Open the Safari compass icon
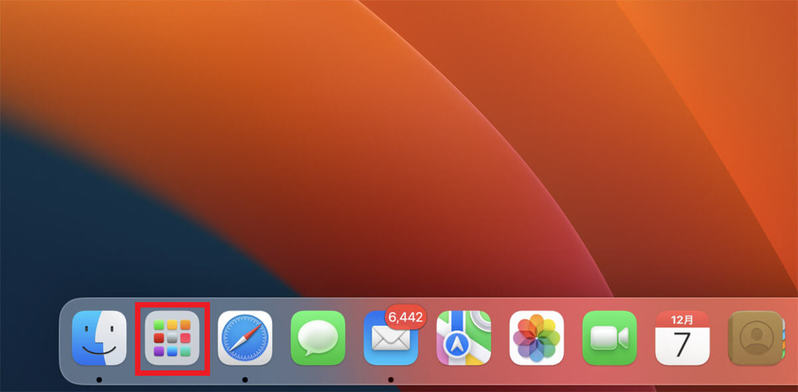Image resolution: width=798 pixels, height=392 pixels. [245, 338]
